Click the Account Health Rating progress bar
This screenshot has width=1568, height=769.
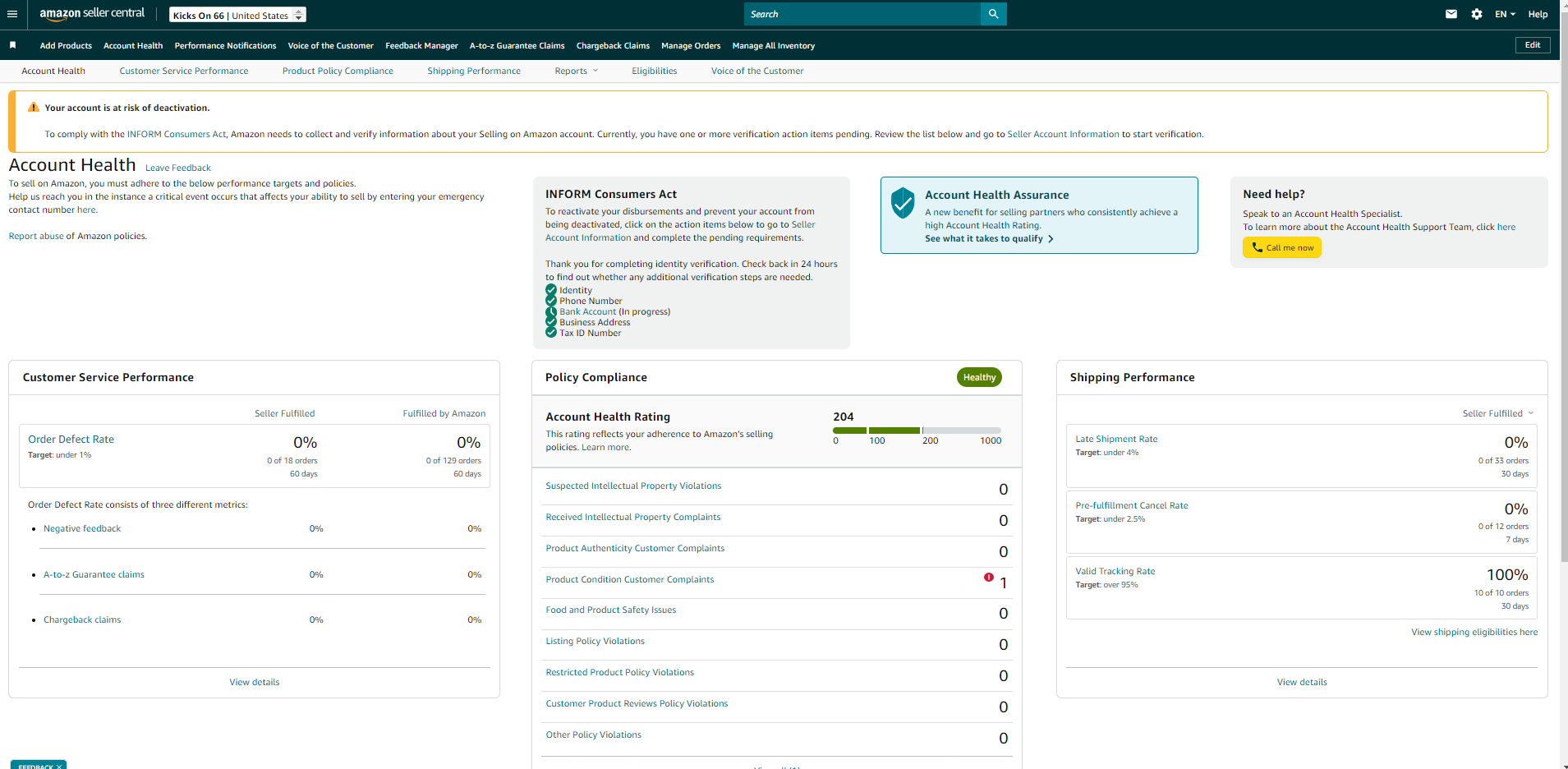pyautogui.click(x=917, y=431)
